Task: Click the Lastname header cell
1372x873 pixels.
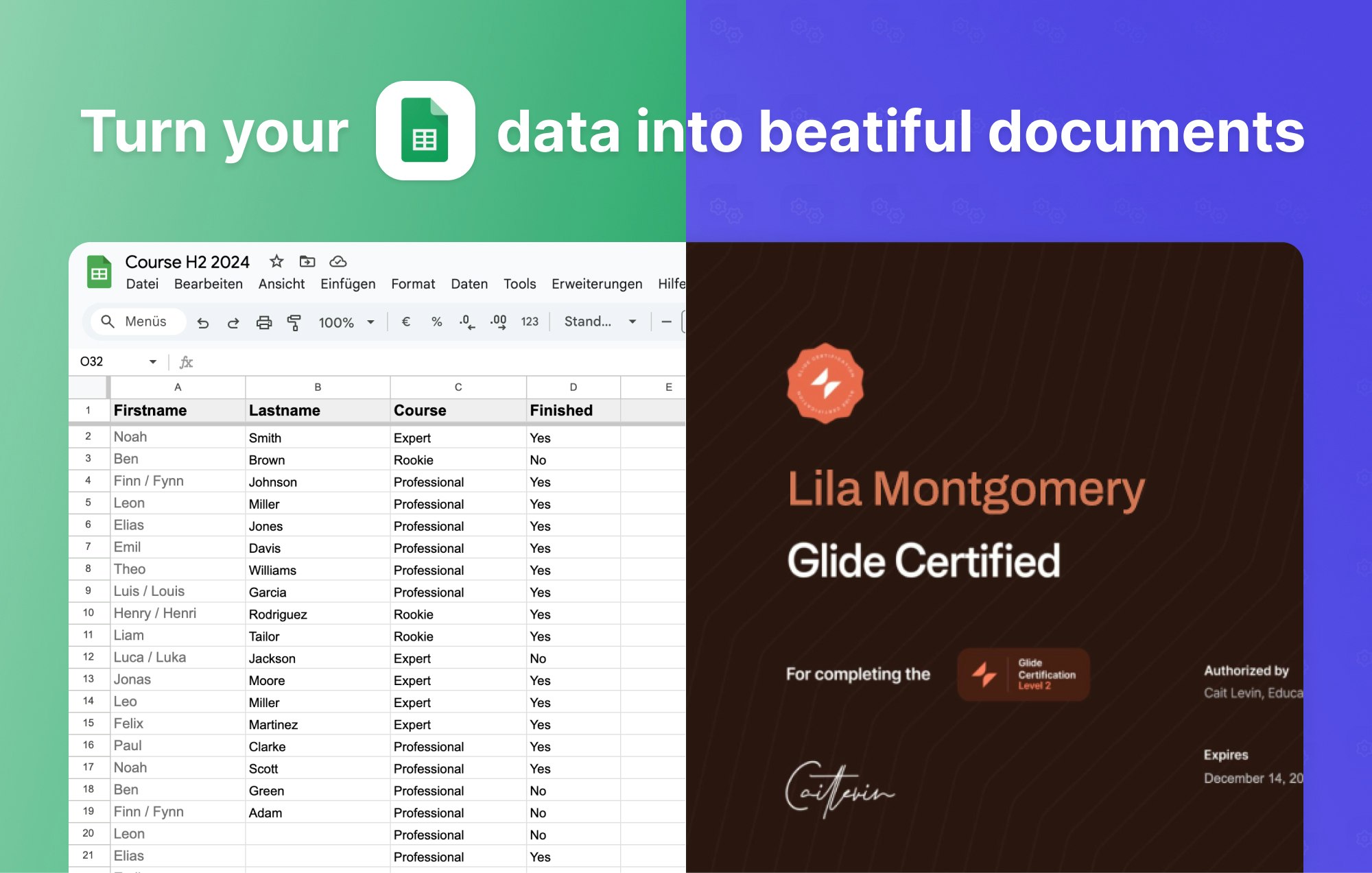Action: [x=318, y=410]
